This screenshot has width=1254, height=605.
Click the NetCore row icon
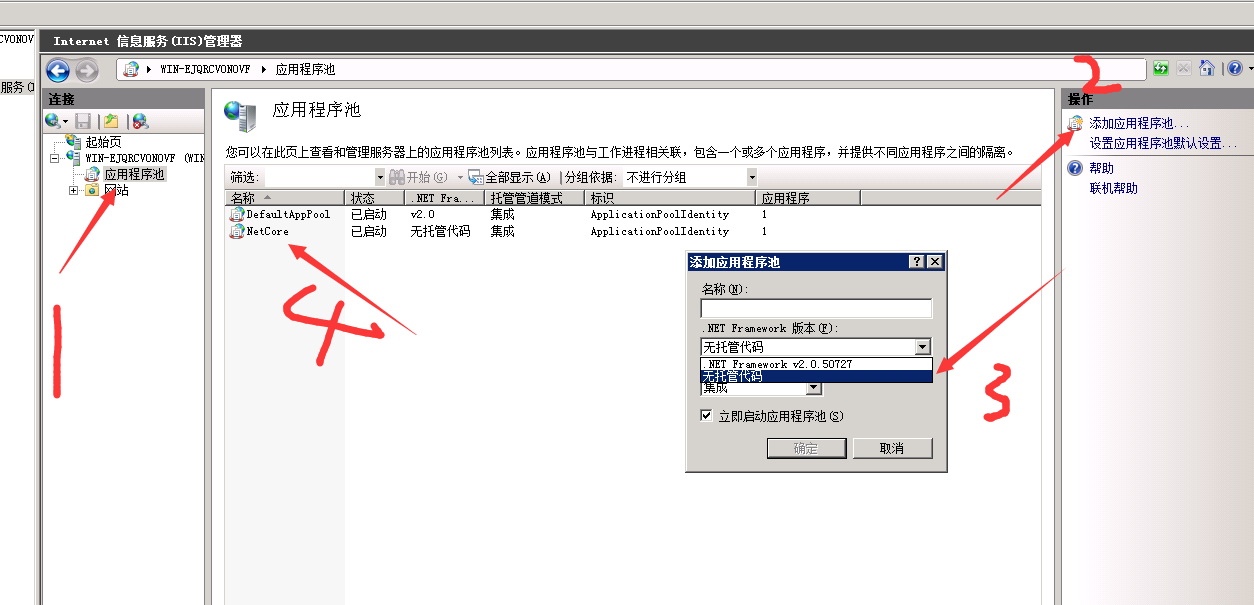[237, 231]
